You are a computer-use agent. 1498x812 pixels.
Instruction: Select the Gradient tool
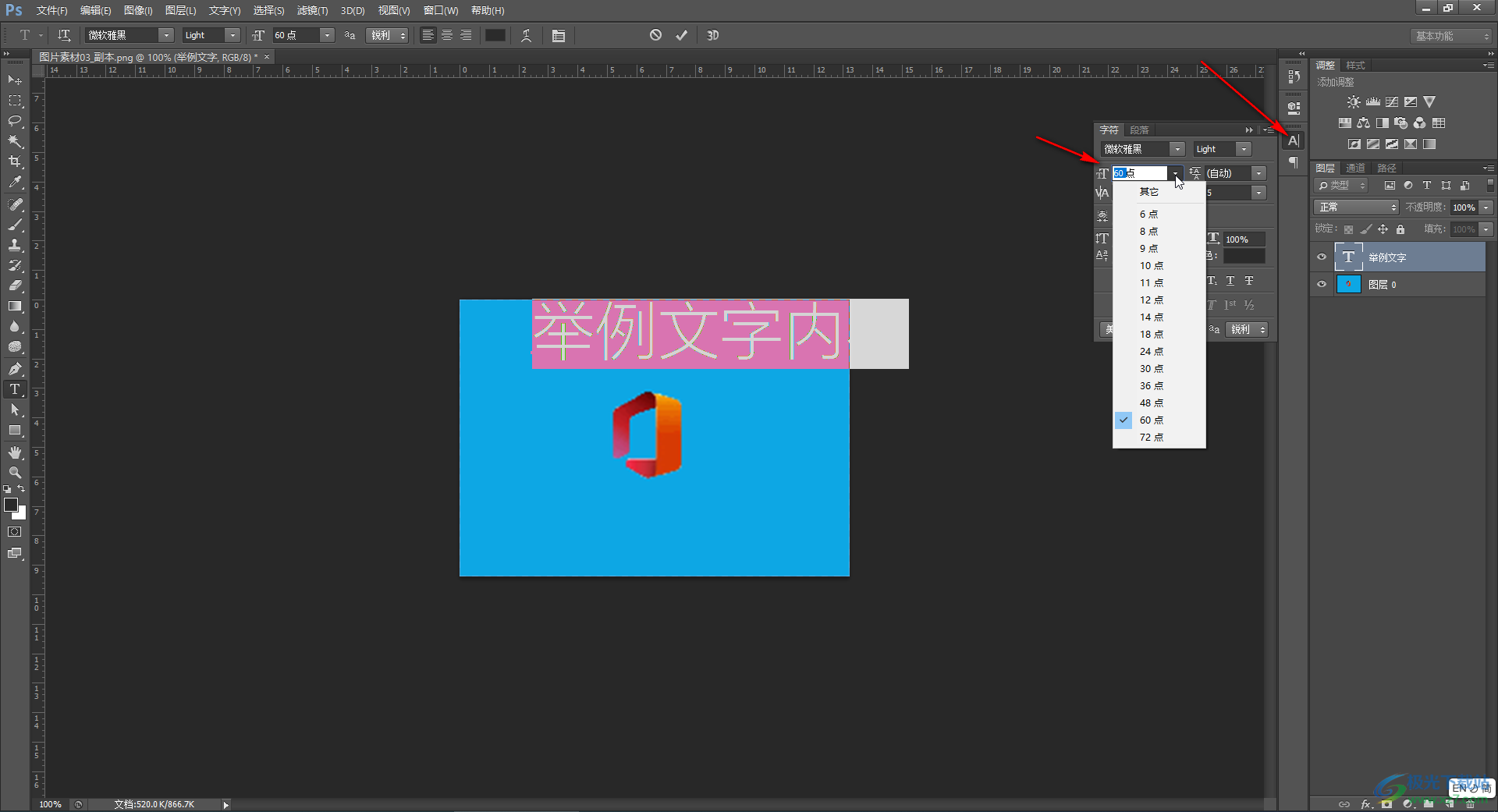pos(15,306)
